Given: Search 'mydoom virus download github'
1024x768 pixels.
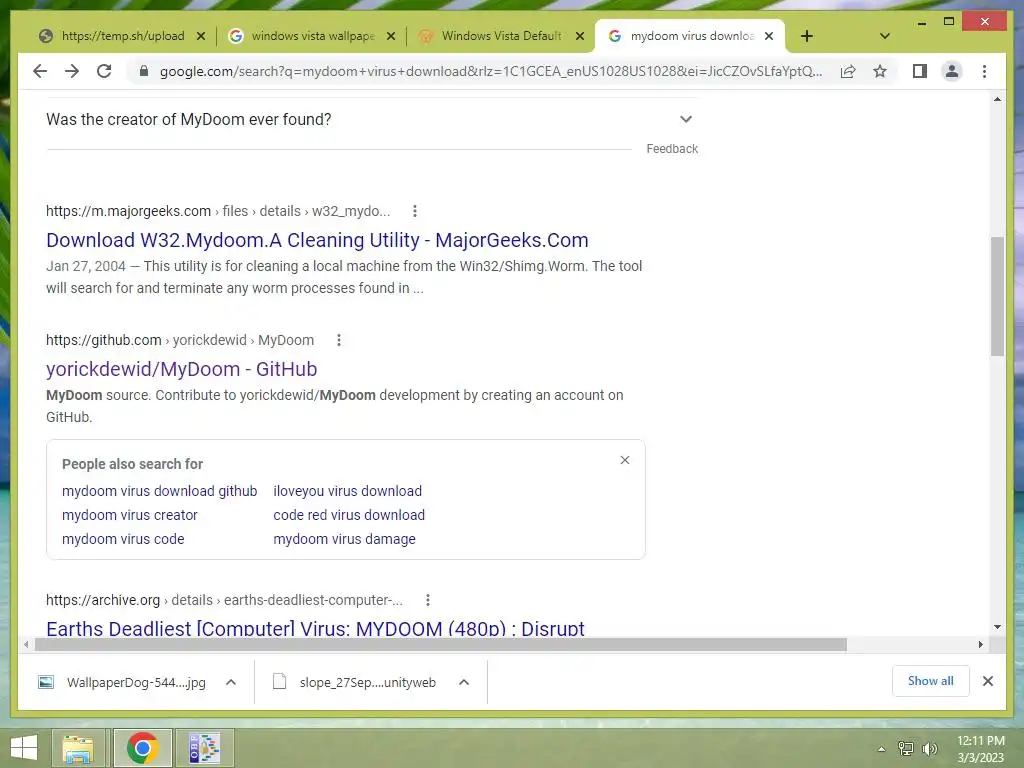Looking at the screenshot, I should 159,491.
